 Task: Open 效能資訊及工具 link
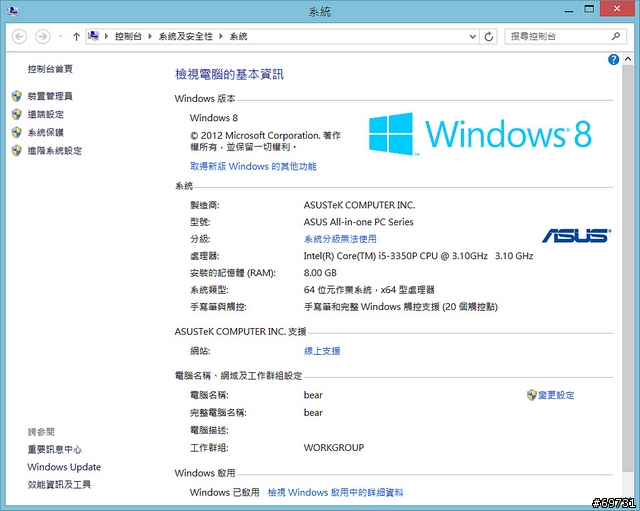59,484
